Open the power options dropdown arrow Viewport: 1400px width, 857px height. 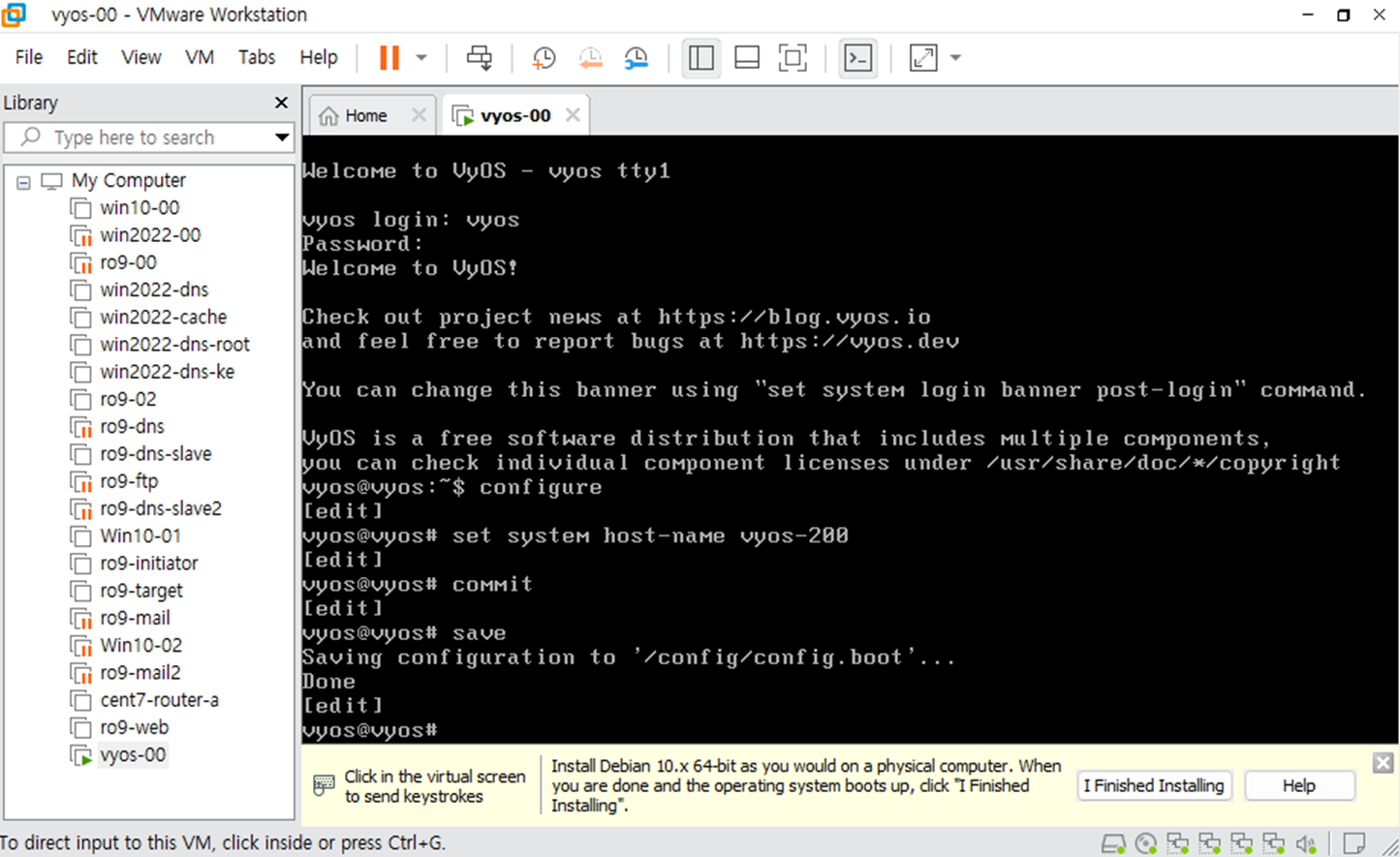pos(421,58)
